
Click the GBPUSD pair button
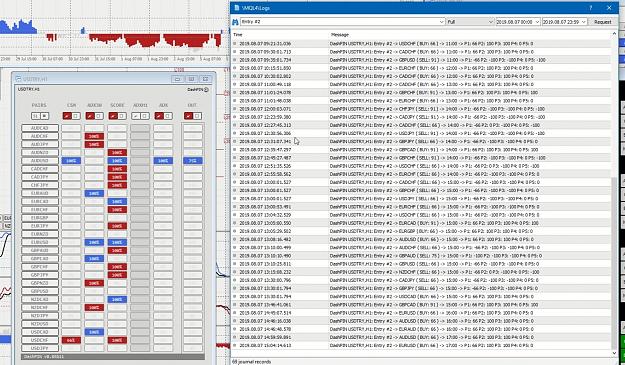[40, 291]
